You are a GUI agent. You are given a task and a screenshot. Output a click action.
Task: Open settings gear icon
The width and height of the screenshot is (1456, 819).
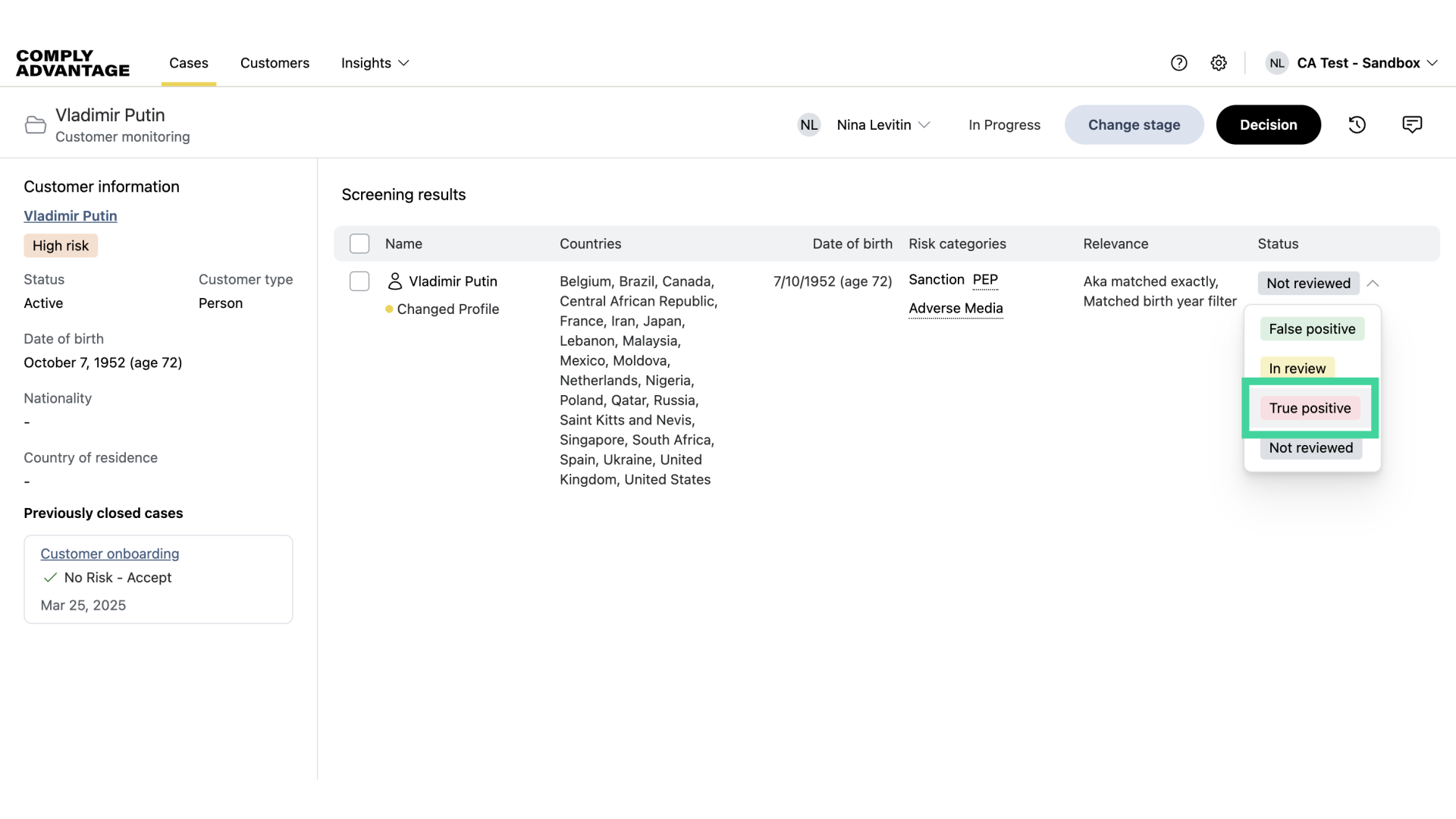(x=1219, y=63)
